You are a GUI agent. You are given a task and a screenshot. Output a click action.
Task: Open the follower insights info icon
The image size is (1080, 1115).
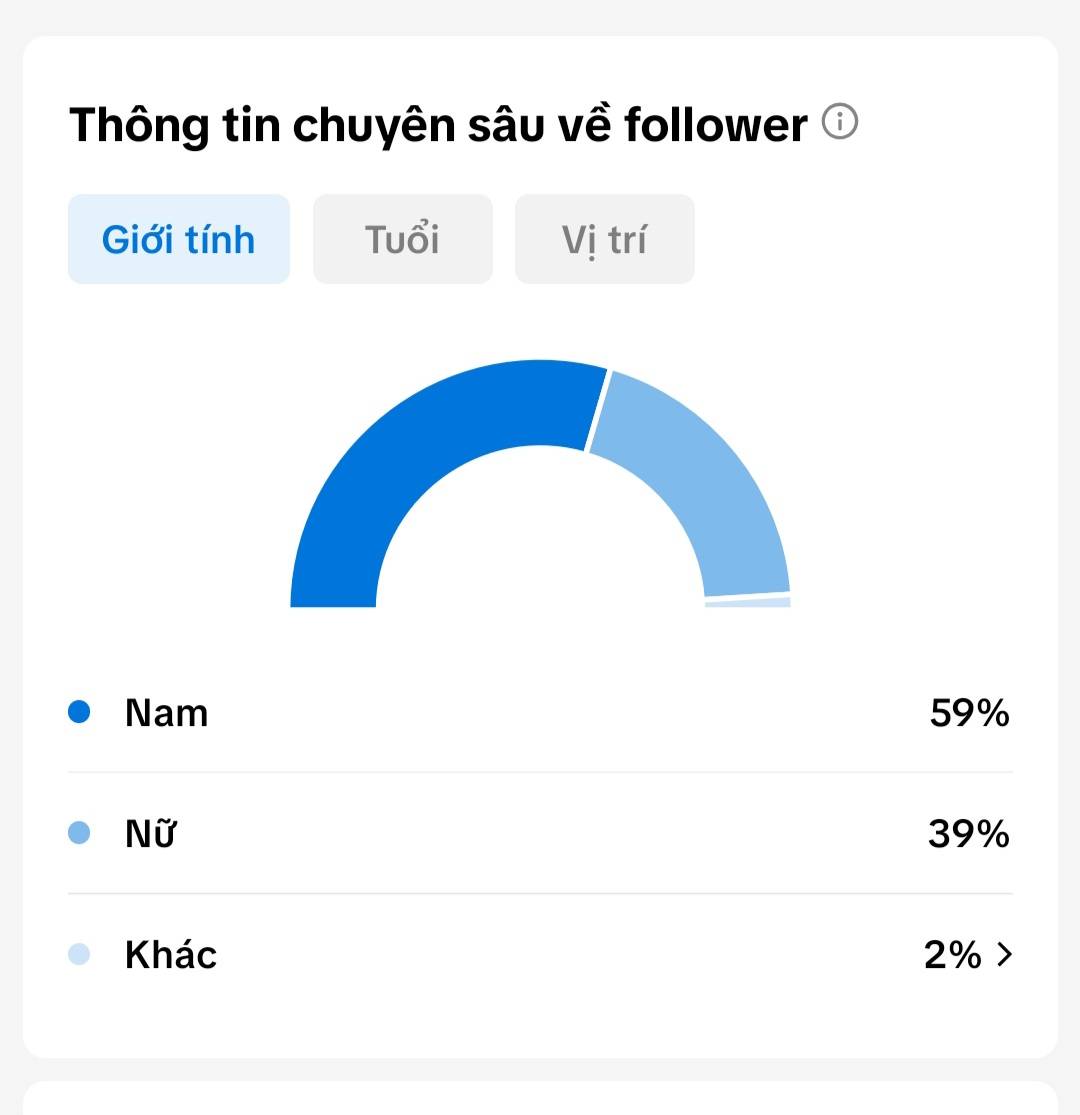(x=840, y=121)
